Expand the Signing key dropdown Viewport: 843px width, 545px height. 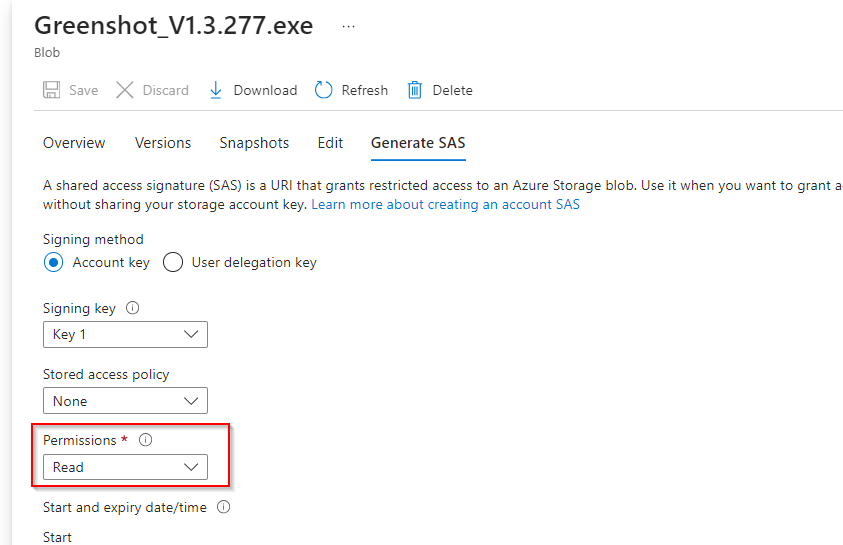pos(125,334)
